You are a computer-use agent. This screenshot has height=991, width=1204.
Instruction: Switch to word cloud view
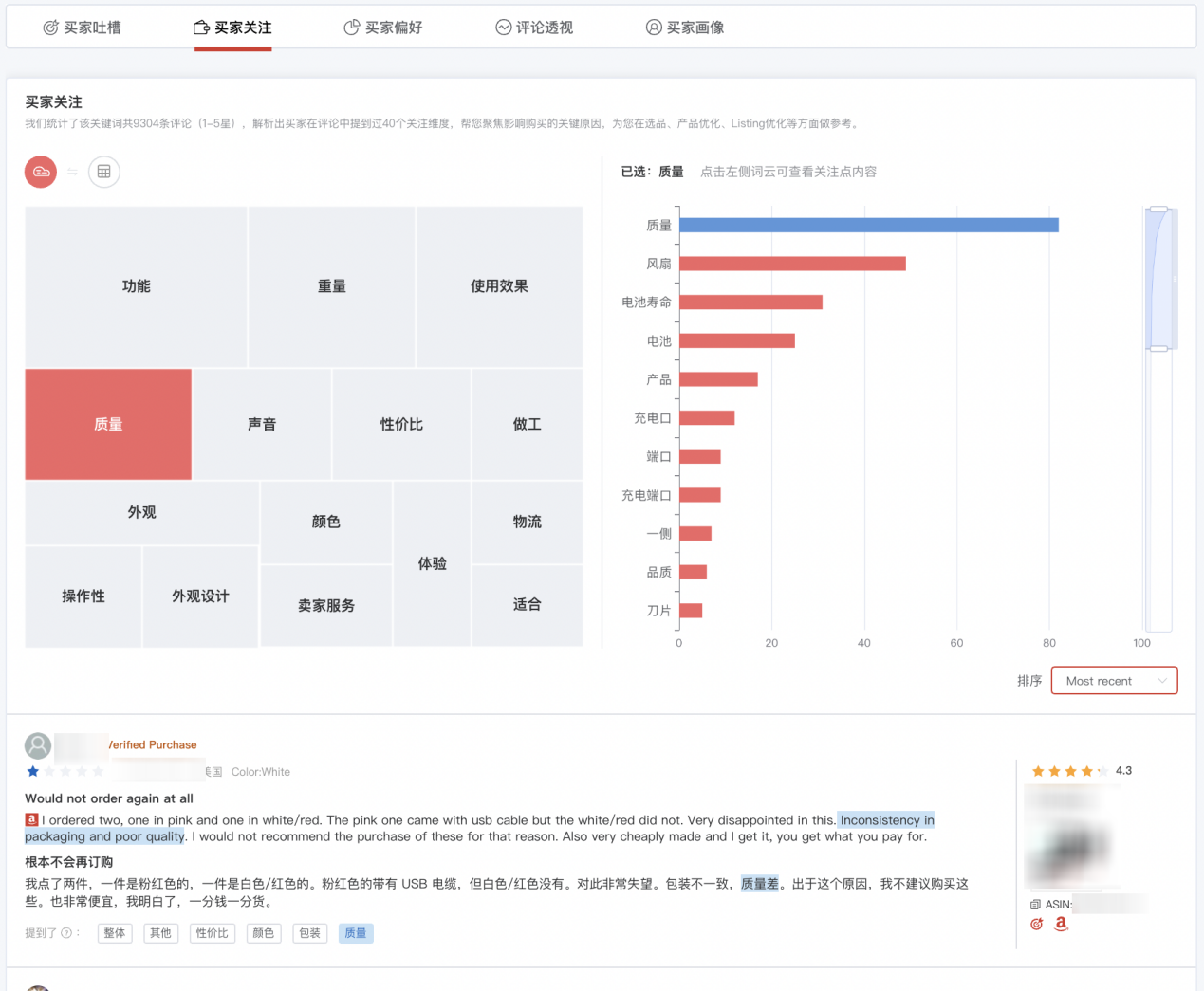pos(41,172)
